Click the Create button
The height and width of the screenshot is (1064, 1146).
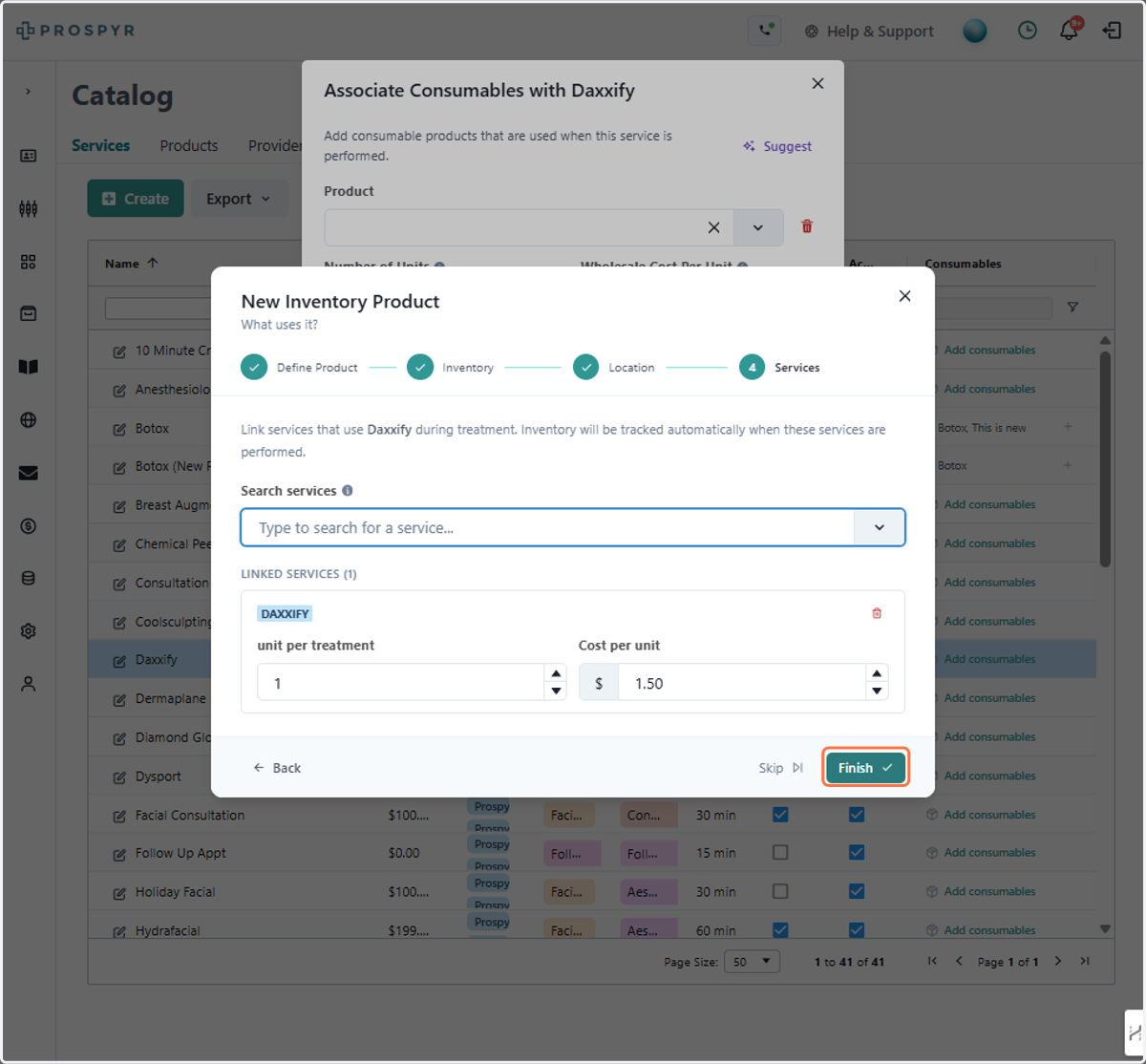(x=136, y=199)
